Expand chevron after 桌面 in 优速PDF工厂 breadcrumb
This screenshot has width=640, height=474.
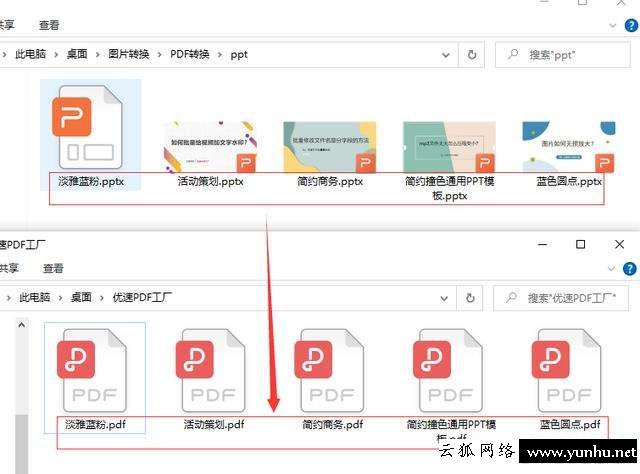(101, 298)
